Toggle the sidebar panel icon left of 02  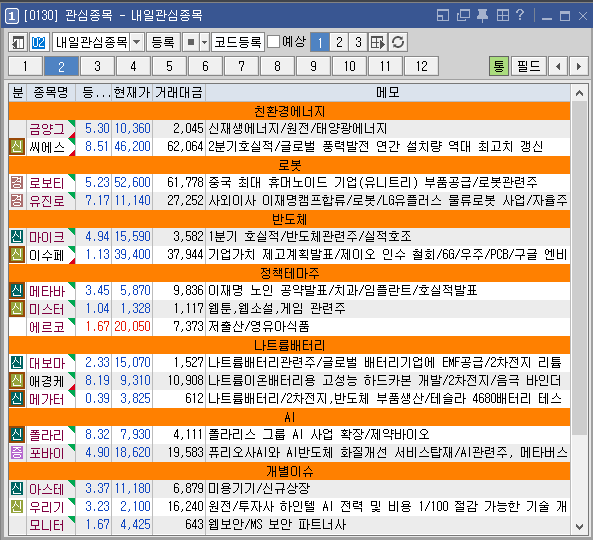18,42
